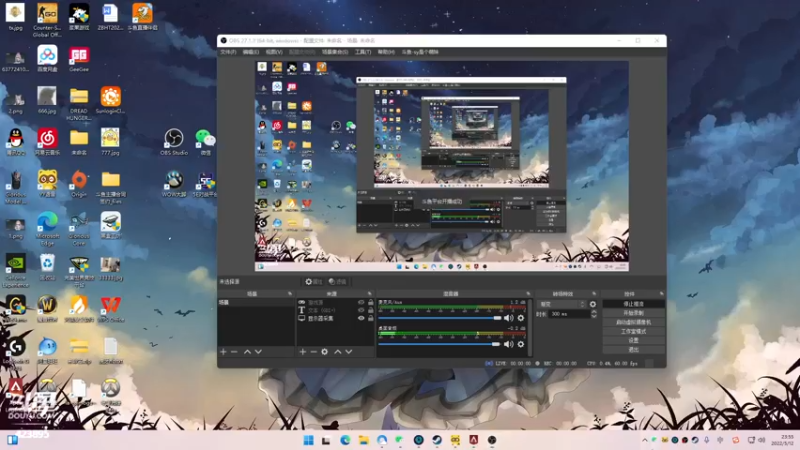
Task: Toggle lock for Display Capture source
Action: [371, 318]
